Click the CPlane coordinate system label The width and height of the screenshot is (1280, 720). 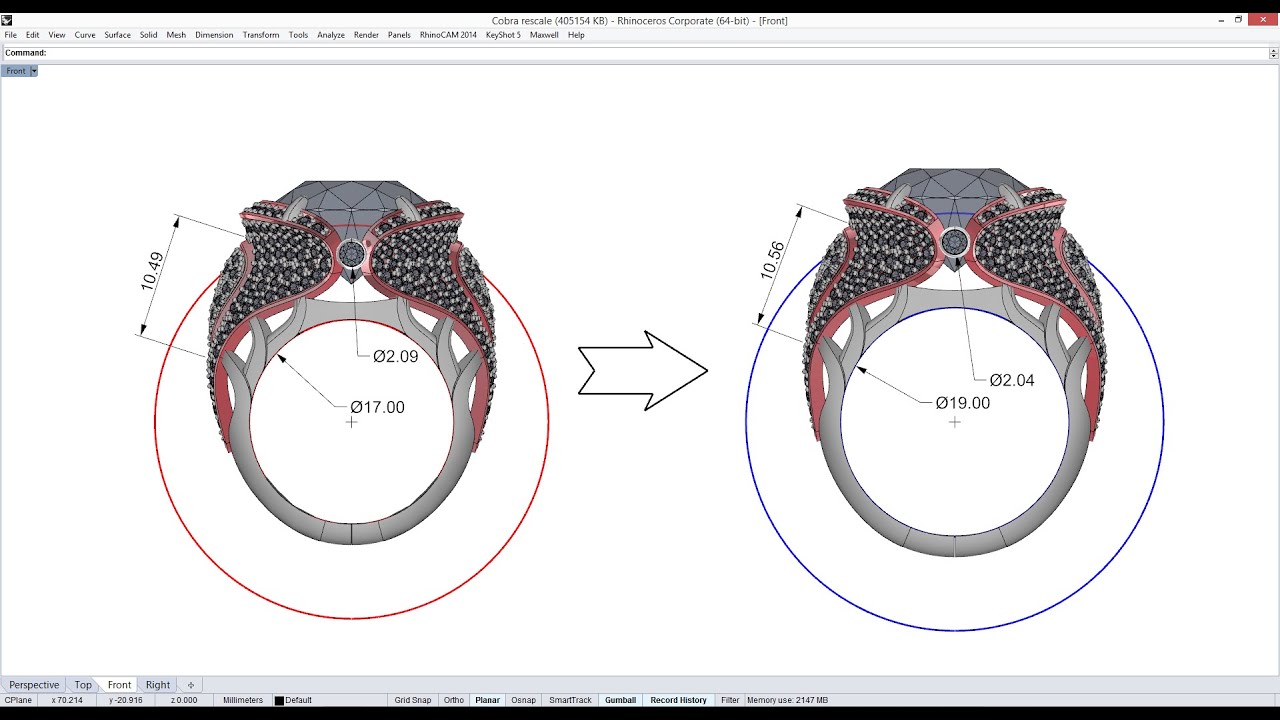[19, 700]
